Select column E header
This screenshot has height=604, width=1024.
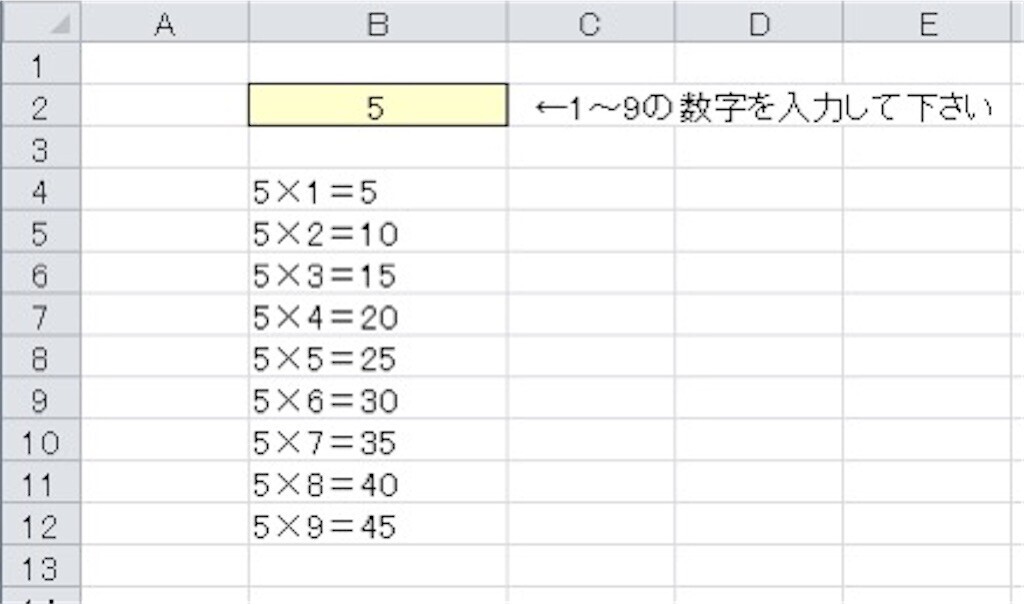coord(928,23)
